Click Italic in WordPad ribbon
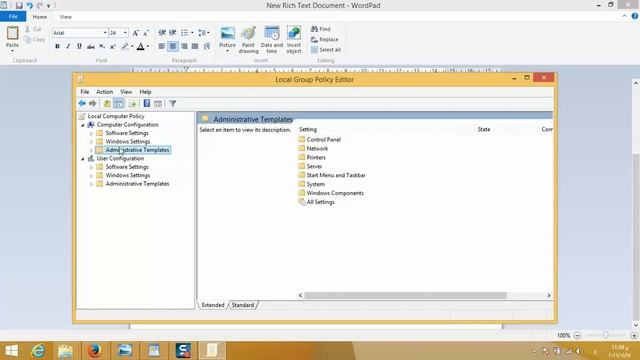Screen dimensions: 640x360 (x=68, y=47)
